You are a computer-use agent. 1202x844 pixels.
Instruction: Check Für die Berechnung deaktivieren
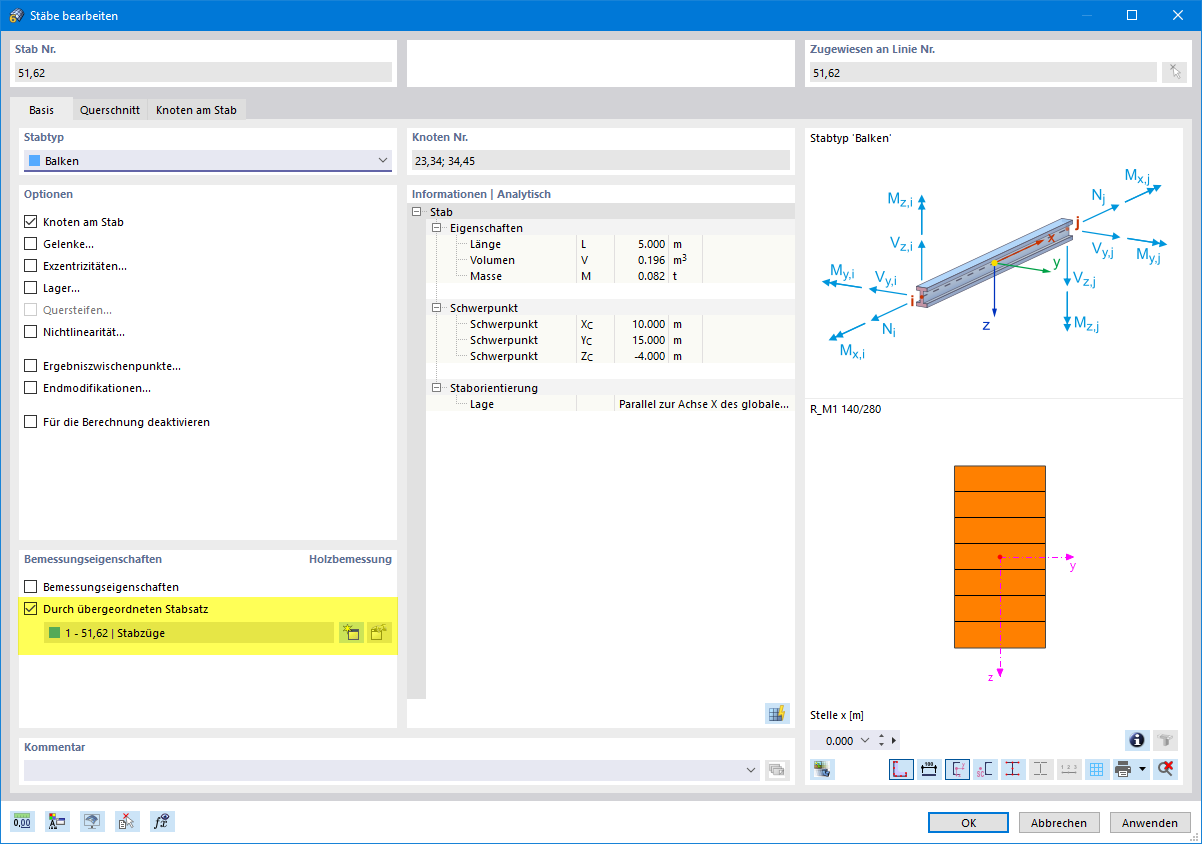click(x=31, y=422)
